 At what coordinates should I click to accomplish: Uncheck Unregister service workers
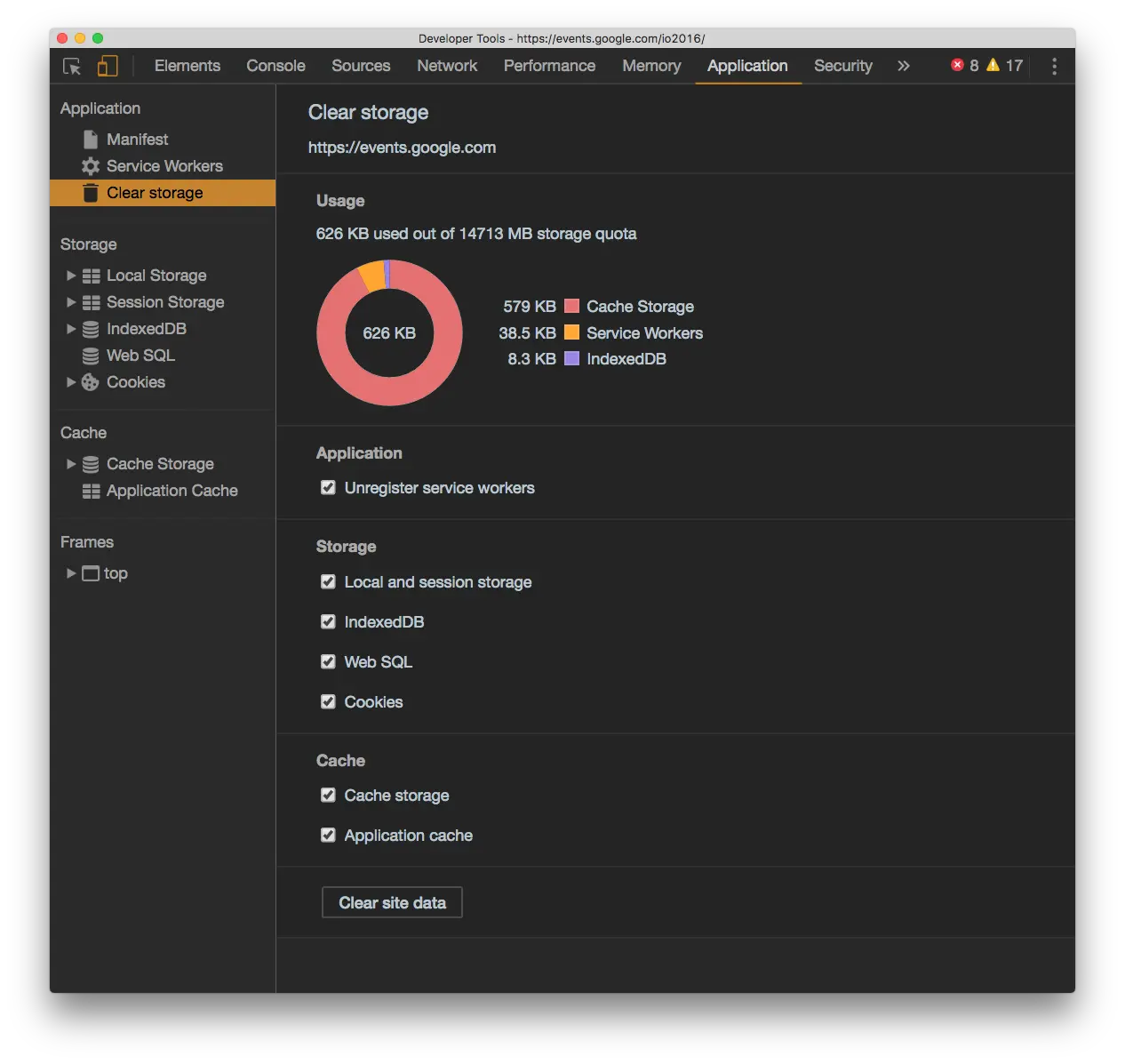pos(328,488)
